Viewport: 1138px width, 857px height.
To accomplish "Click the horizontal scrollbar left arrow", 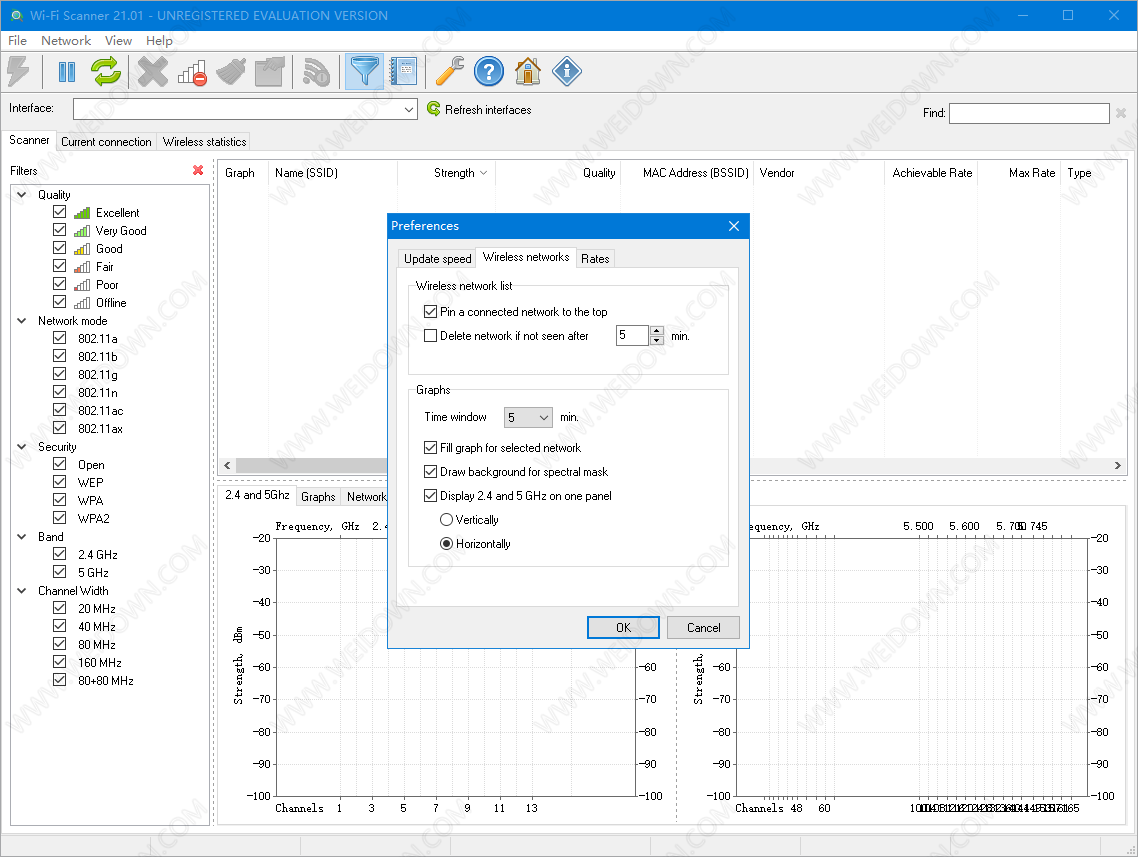I will (227, 465).
